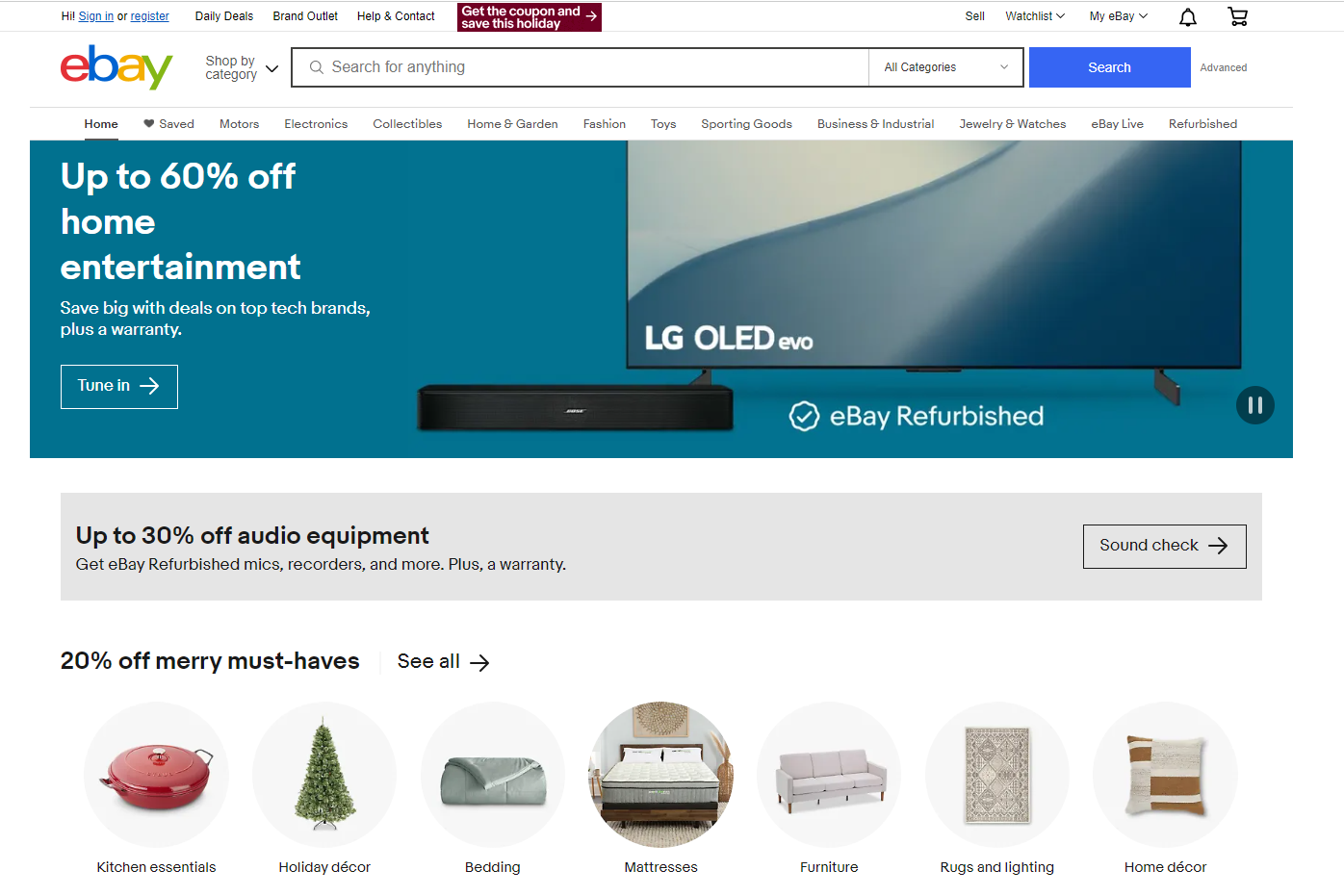The width and height of the screenshot is (1344, 896).
Task: Click the Sound check button
Action: 1164,546
